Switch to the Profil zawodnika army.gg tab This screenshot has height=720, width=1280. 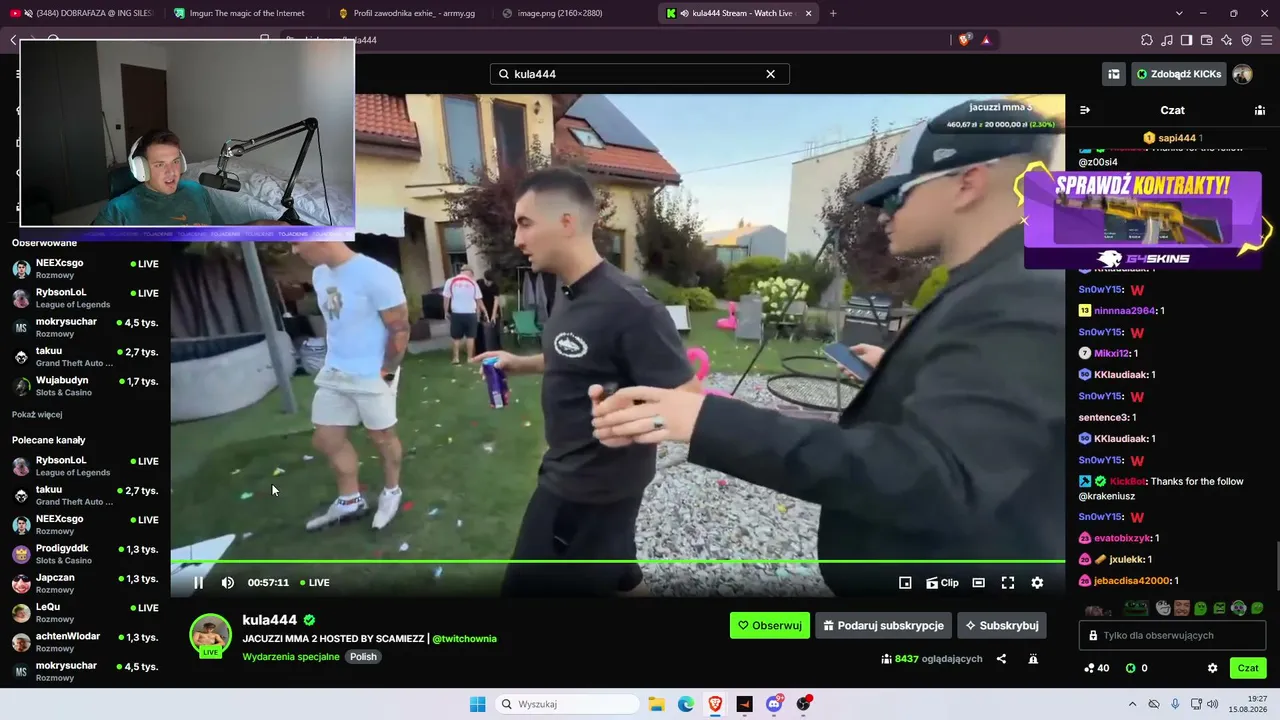(x=408, y=13)
